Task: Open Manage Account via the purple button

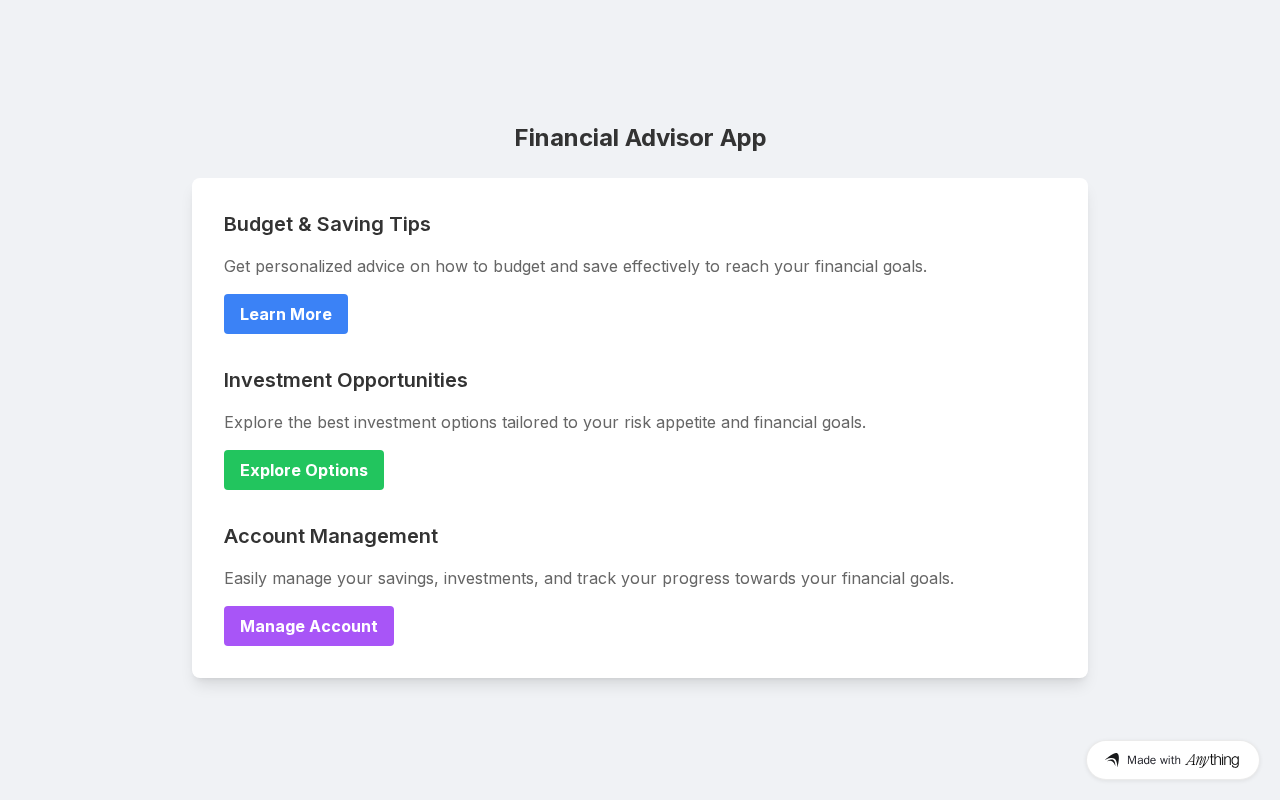Action: click(x=309, y=626)
